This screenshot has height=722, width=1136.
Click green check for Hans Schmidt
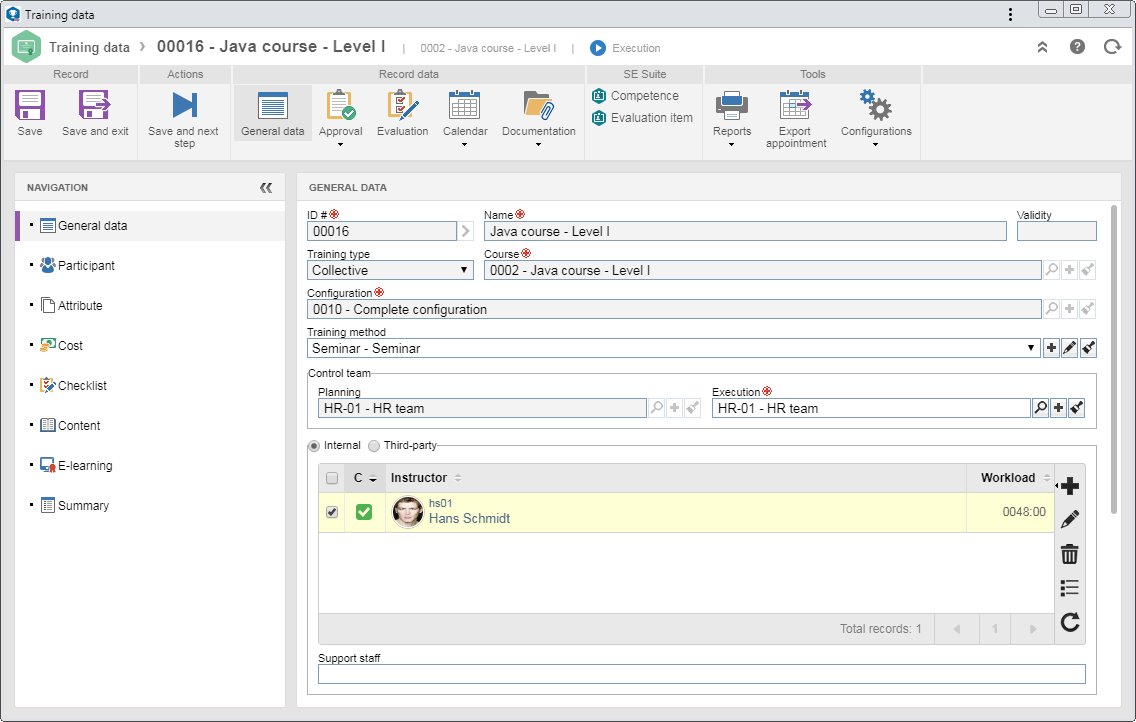(364, 512)
